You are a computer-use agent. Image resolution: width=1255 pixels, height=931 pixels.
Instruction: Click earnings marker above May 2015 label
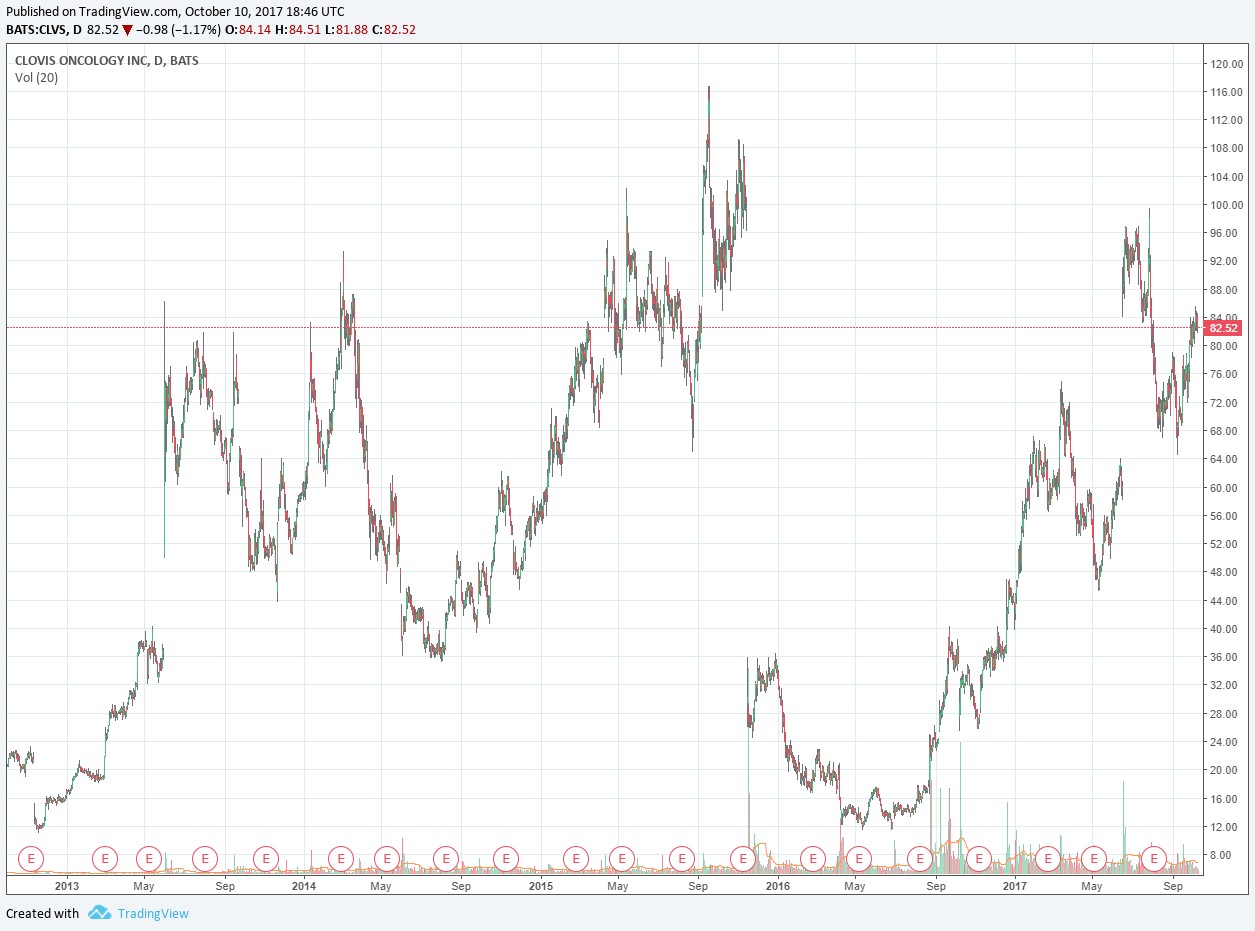[x=622, y=858]
